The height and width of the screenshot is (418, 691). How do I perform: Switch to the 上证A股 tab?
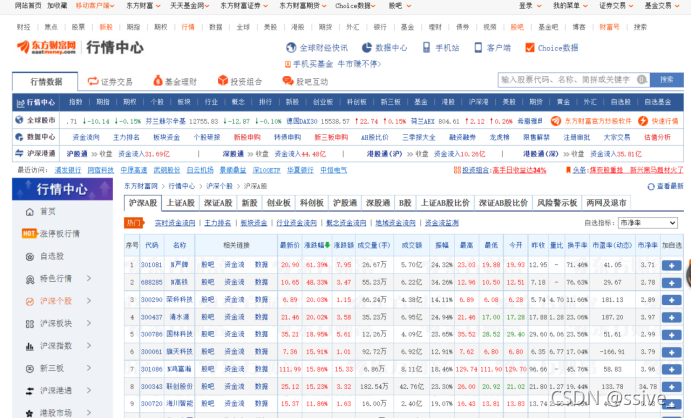(181, 203)
